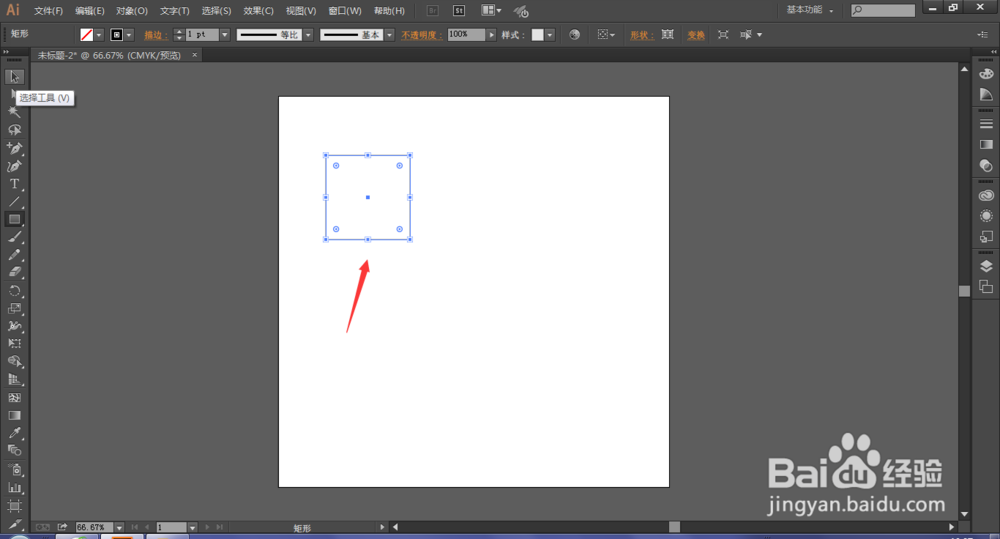The width and height of the screenshot is (1000, 539).
Task: Select the Rectangle tool
Action: 14,219
